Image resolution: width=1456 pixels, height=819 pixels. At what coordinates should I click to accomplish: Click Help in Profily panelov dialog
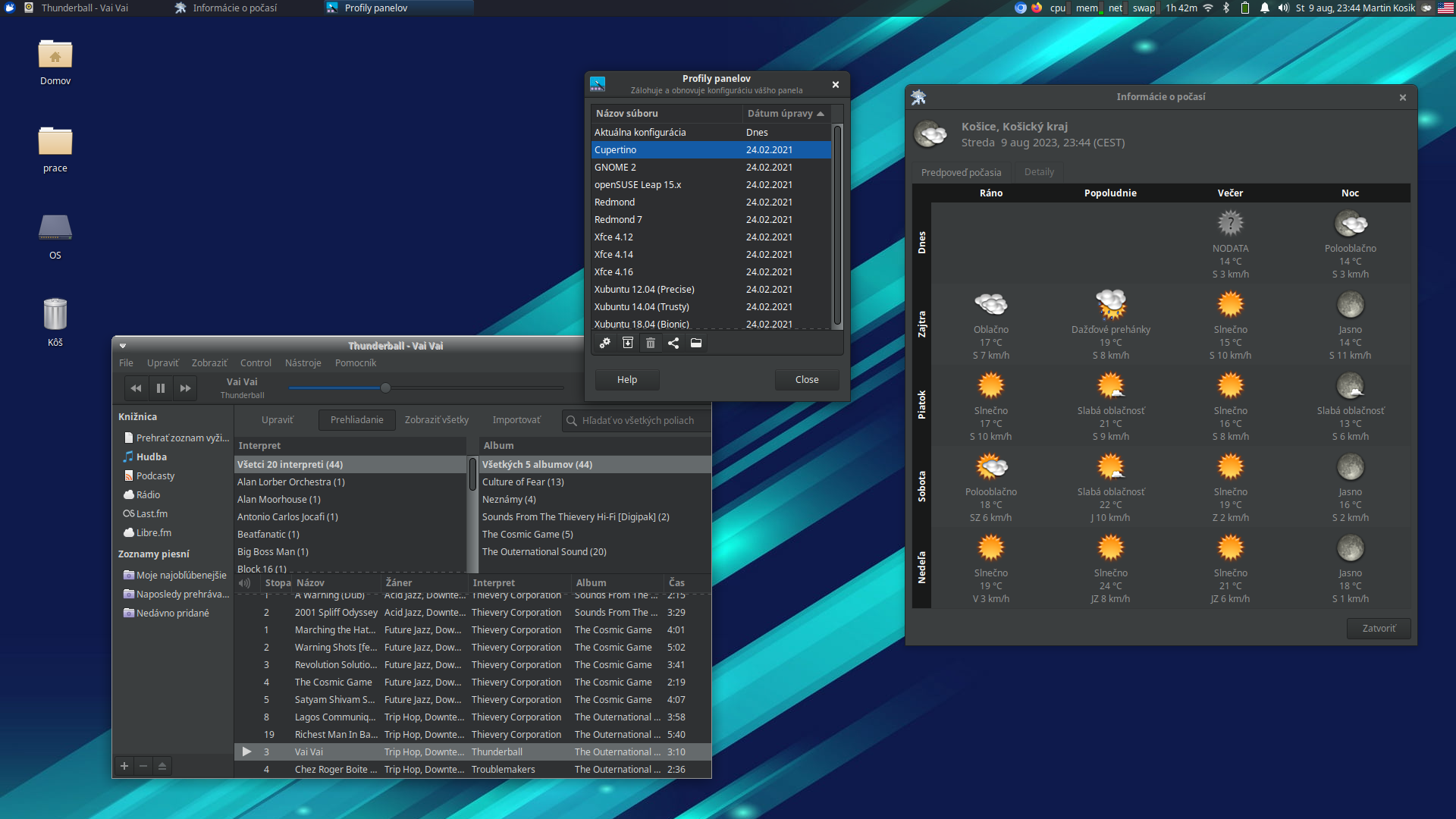627,380
